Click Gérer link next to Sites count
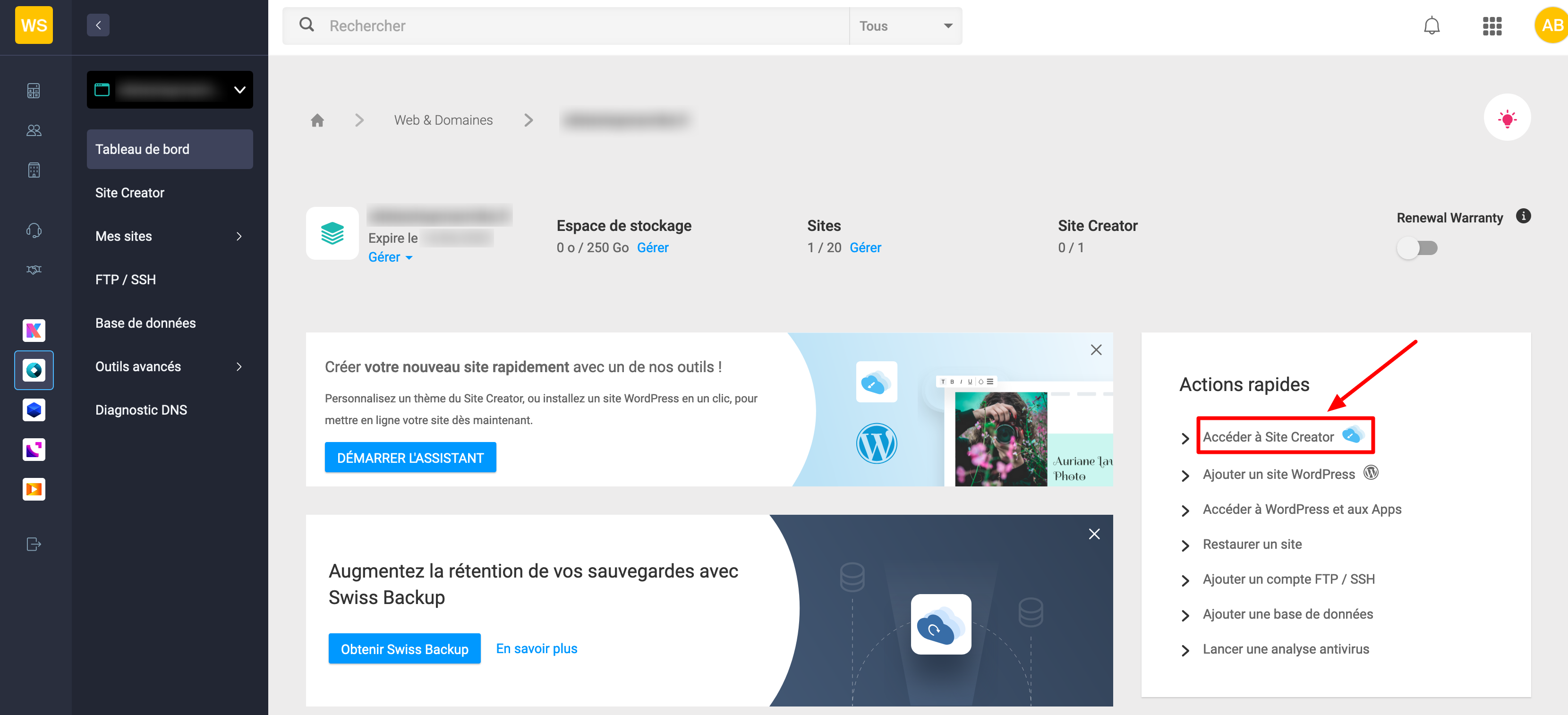Image resolution: width=1568 pixels, height=715 pixels. tap(865, 247)
